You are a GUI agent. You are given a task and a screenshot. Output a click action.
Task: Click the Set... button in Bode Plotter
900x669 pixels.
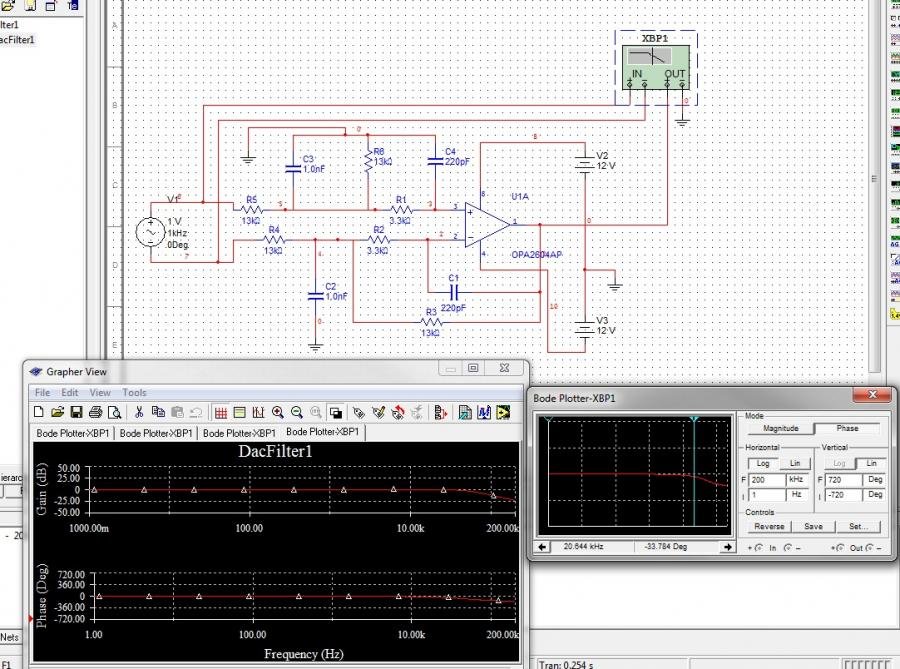858,526
